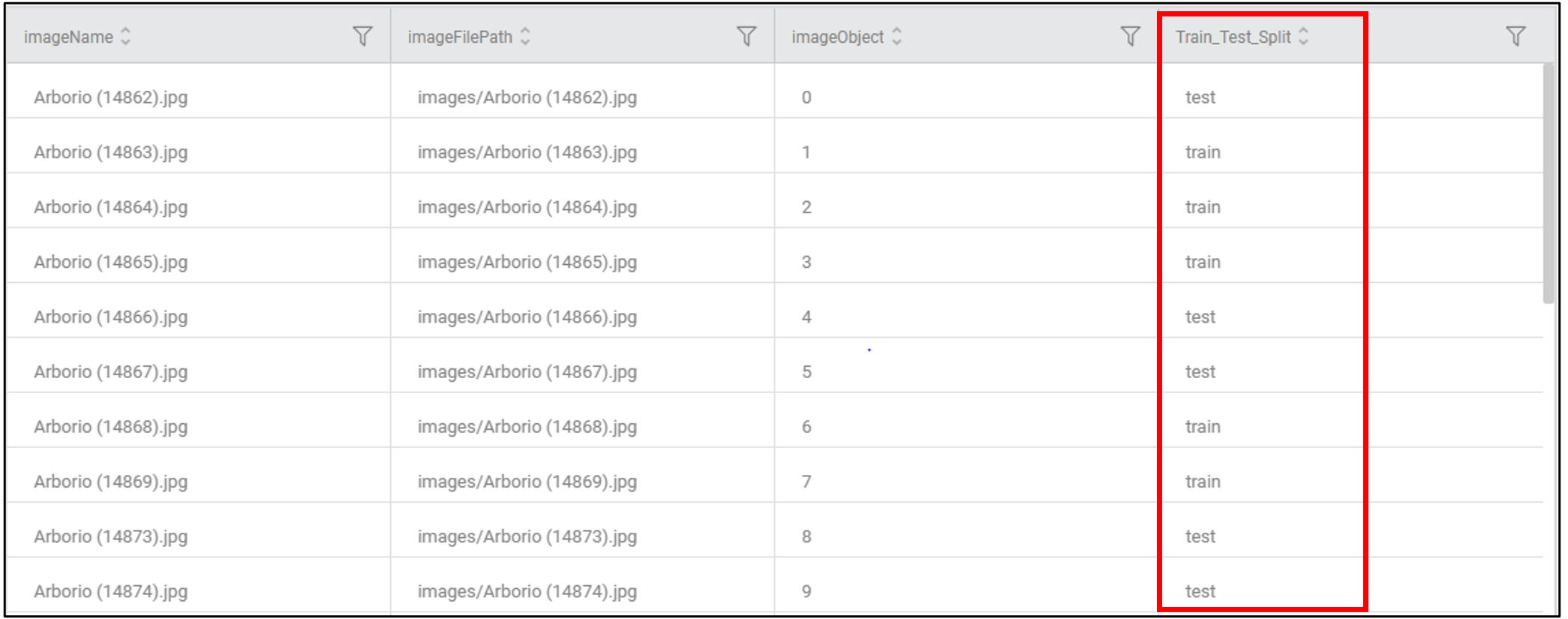Open the imageName column filter
Screen dimensions: 1568x619
tap(362, 36)
